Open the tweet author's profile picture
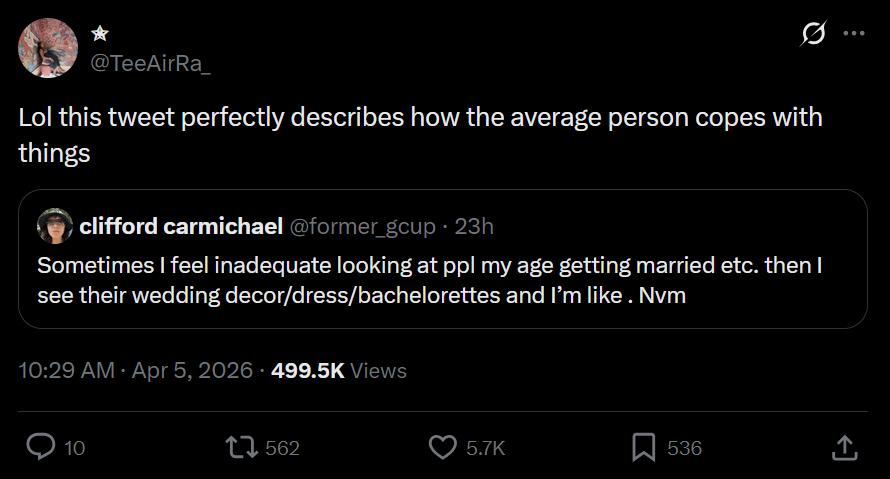Image resolution: width=890 pixels, height=479 pixels. [x=48, y=48]
